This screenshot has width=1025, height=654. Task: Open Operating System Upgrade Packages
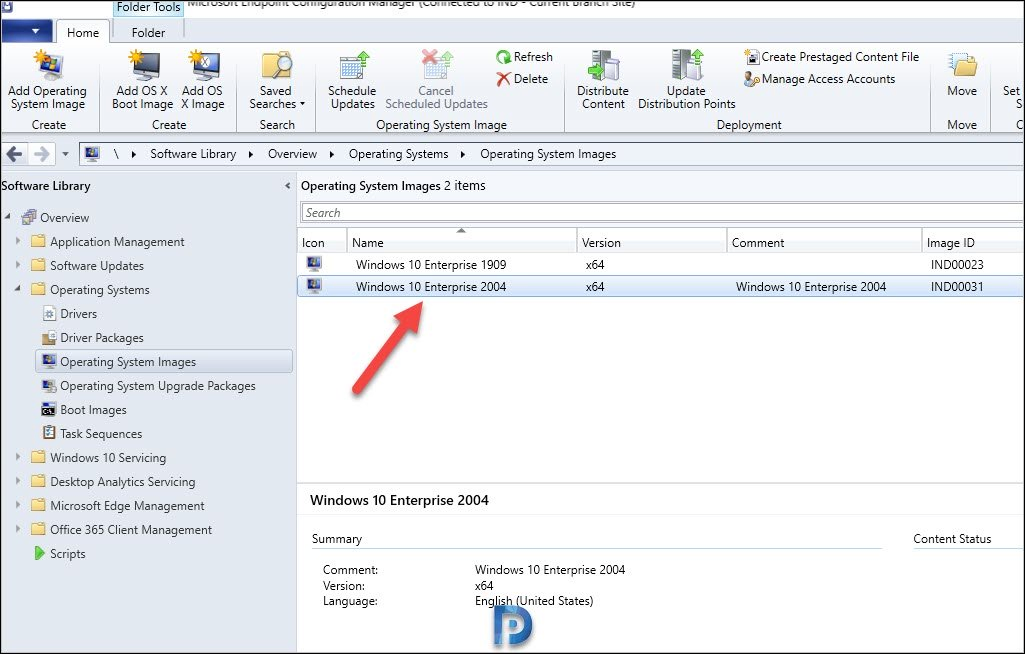[x=158, y=386]
